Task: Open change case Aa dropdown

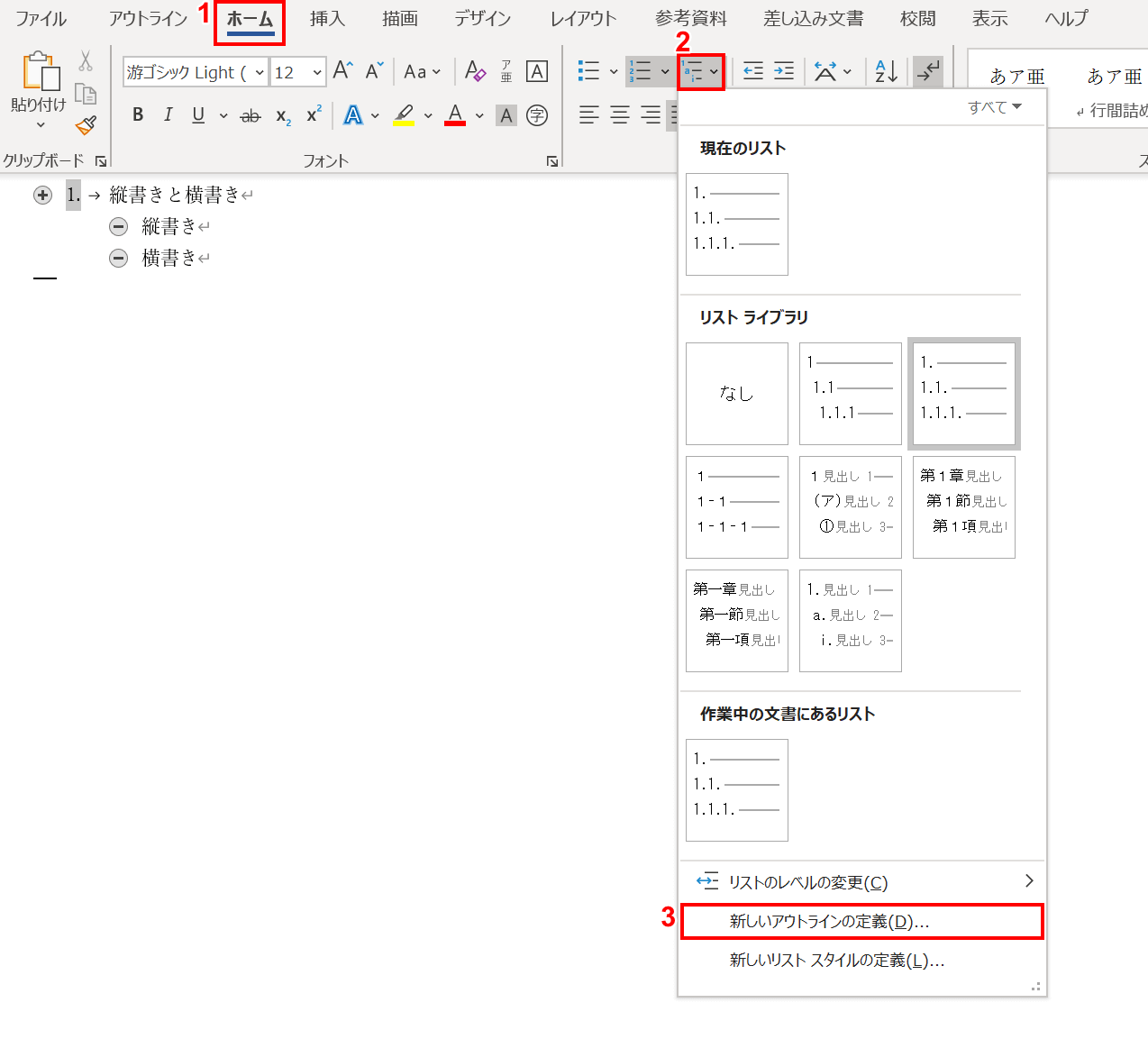Action: tap(423, 71)
